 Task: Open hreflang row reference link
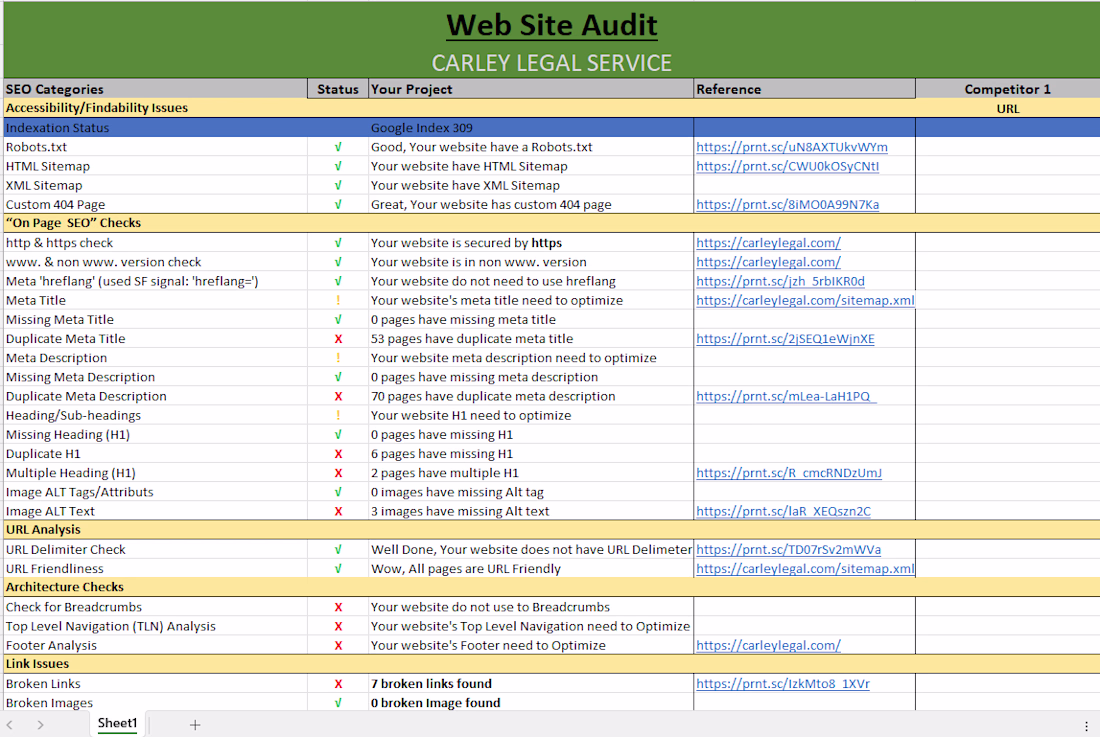pos(780,281)
